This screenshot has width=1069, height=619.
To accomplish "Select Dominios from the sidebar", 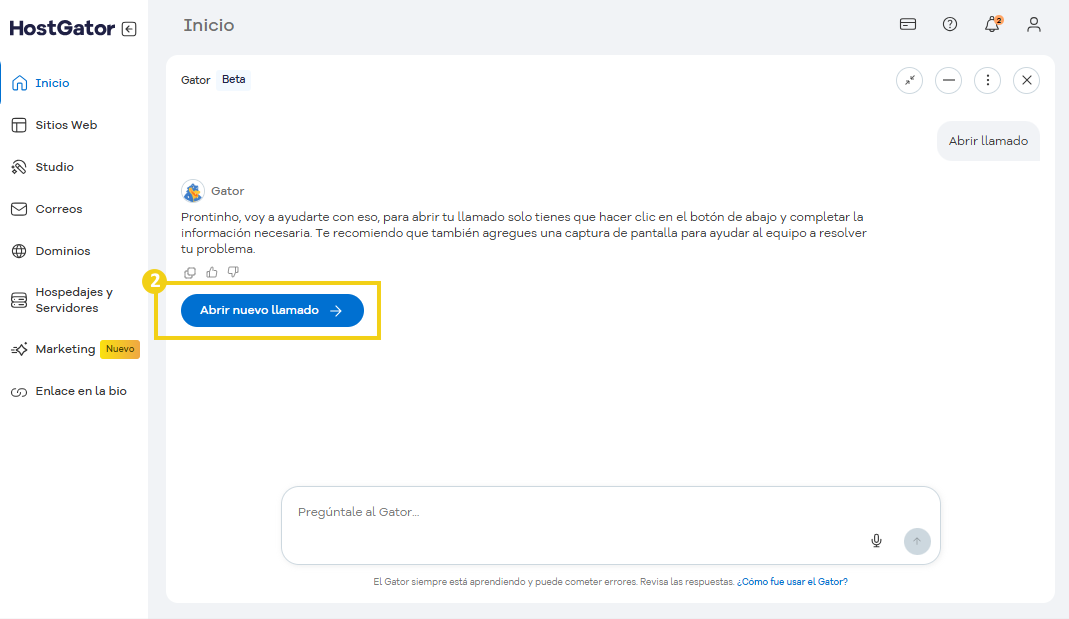I will pos(62,251).
